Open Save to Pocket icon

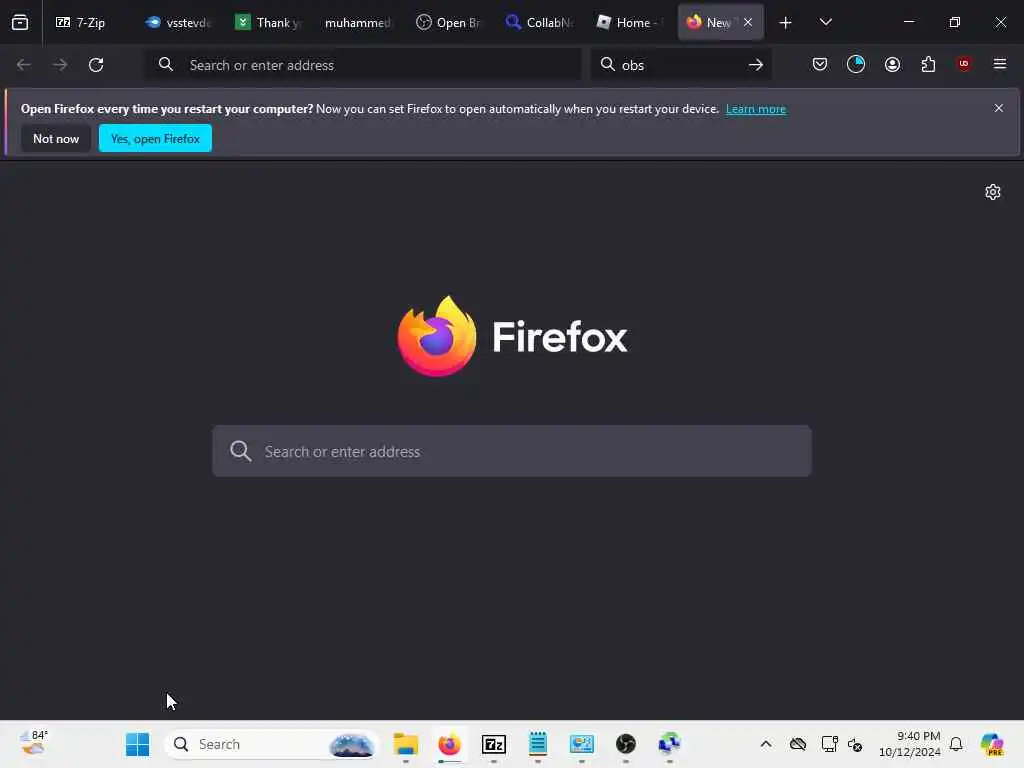coord(820,64)
